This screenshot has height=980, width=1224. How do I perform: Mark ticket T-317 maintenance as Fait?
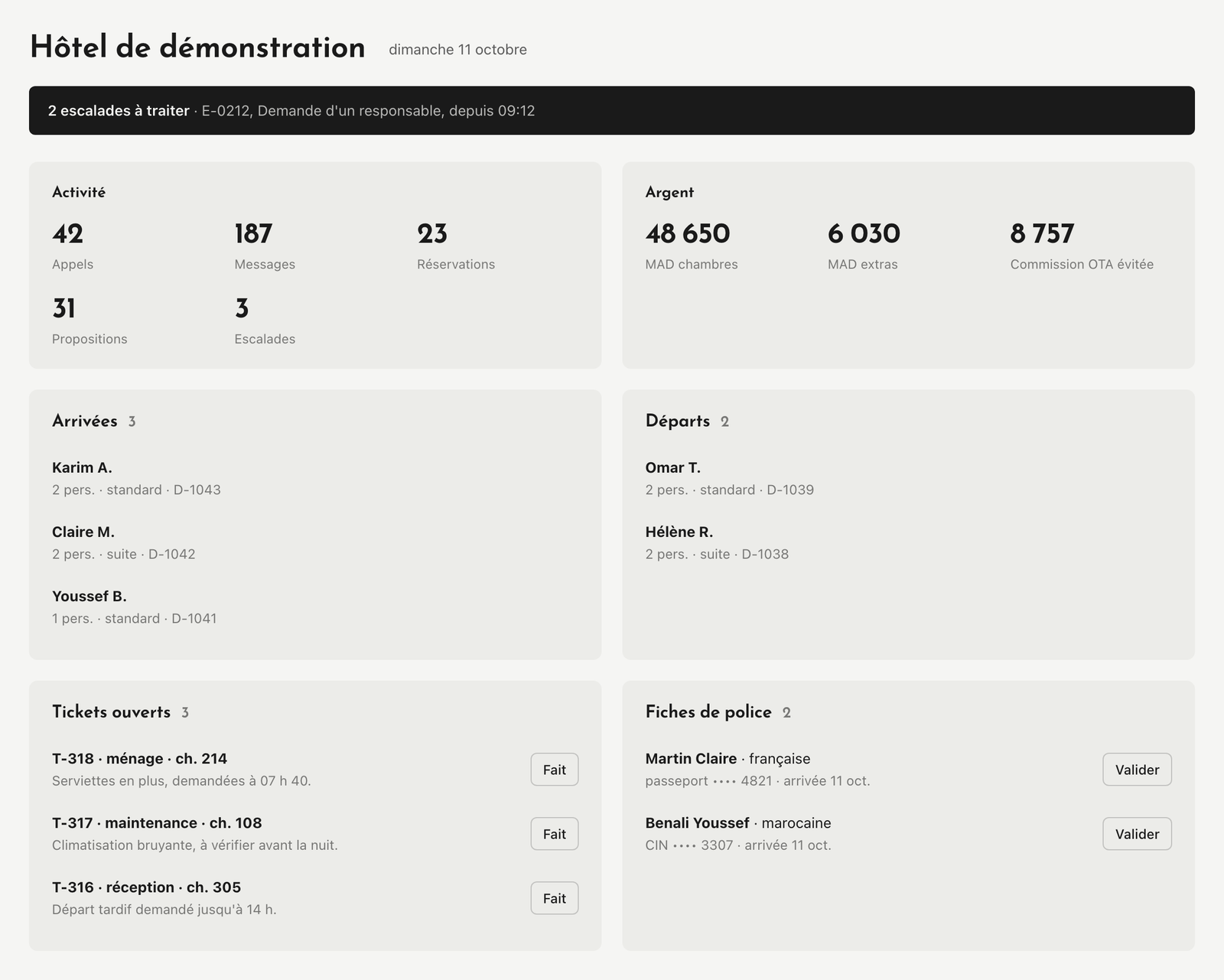[x=555, y=834]
